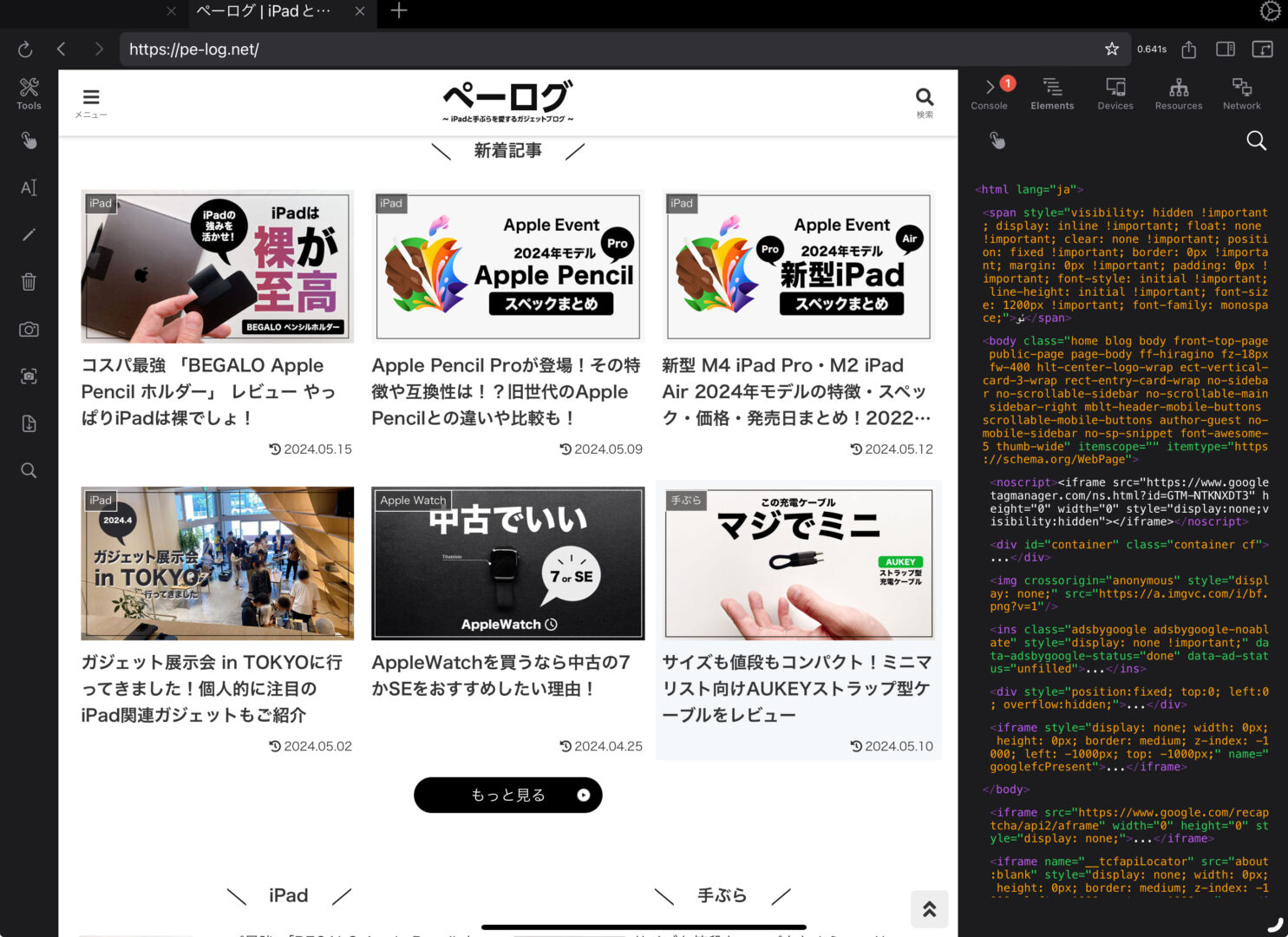
Task: Search elements with DevTools magnifier icon
Action: (1256, 141)
